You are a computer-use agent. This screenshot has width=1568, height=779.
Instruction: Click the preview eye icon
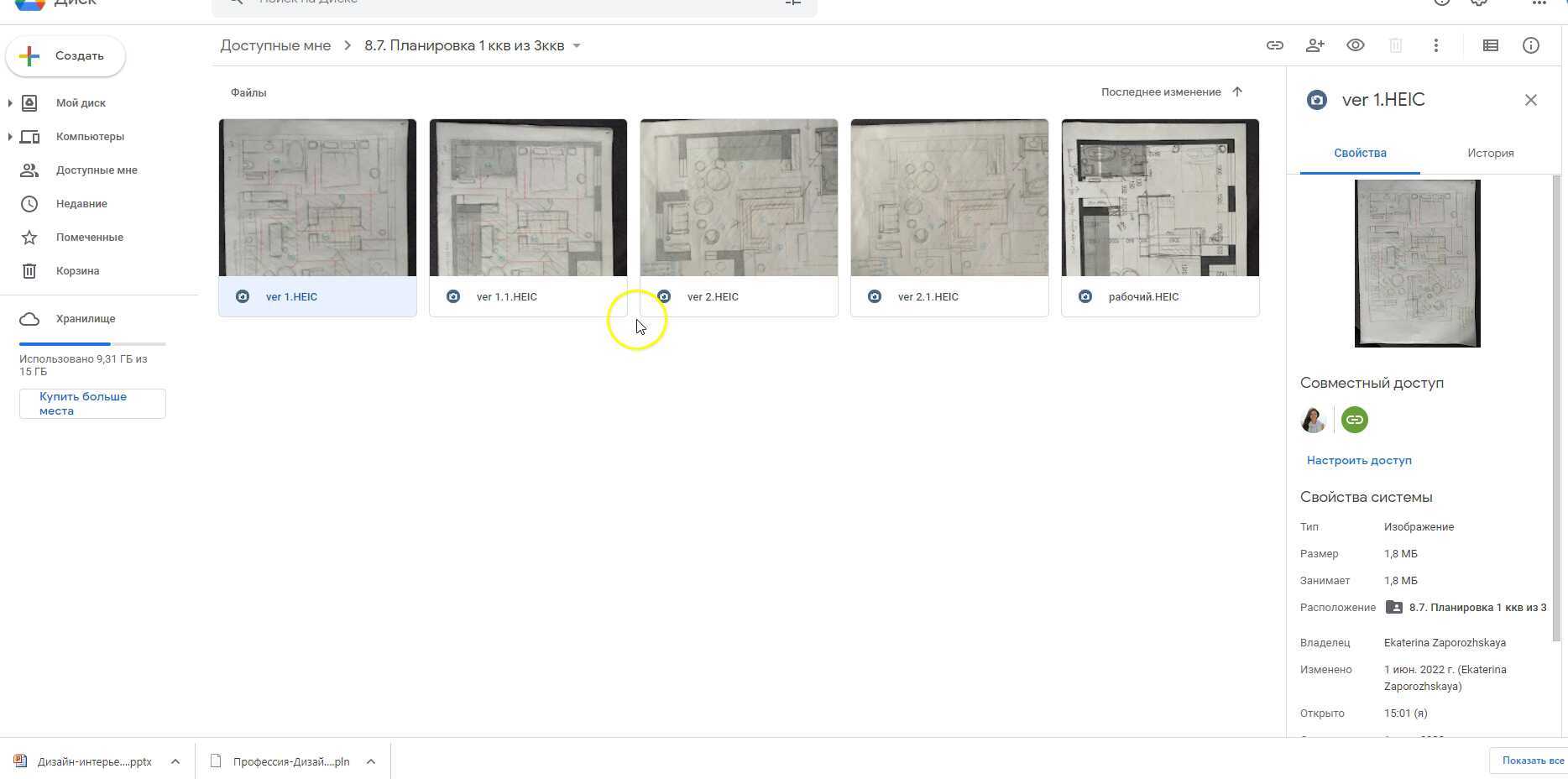tap(1355, 45)
